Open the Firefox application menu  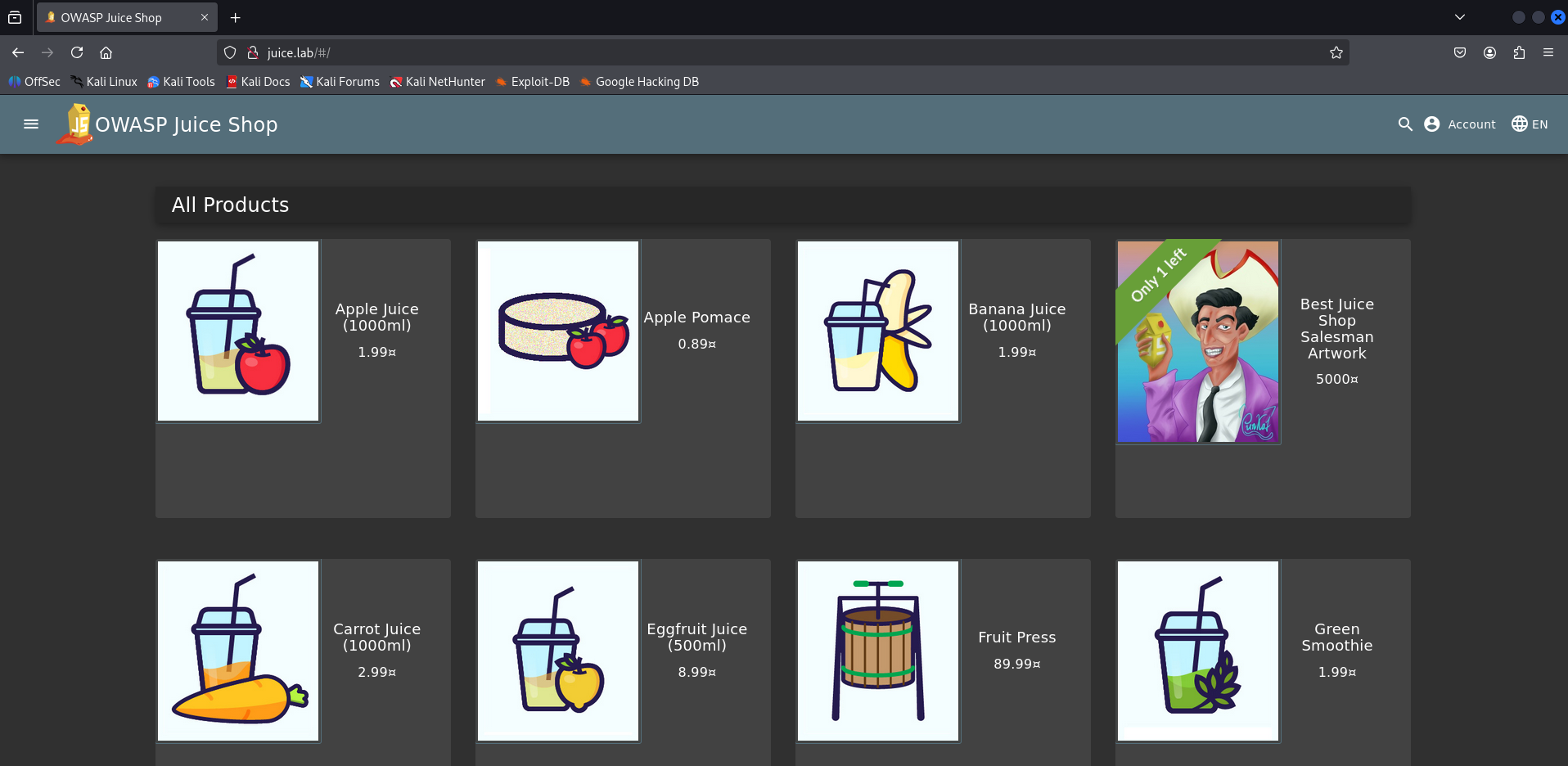[1548, 52]
